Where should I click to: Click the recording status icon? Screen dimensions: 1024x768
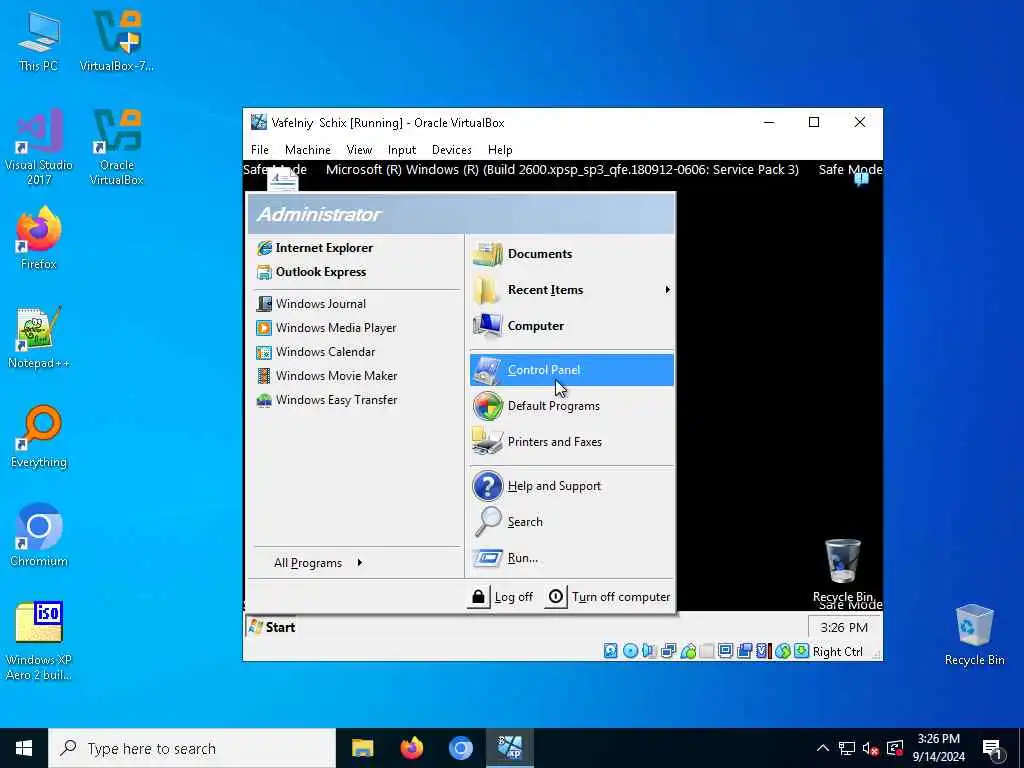click(744, 651)
